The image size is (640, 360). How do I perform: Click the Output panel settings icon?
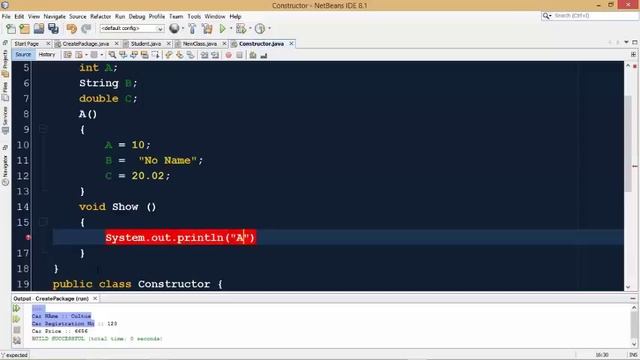click(x=17, y=340)
